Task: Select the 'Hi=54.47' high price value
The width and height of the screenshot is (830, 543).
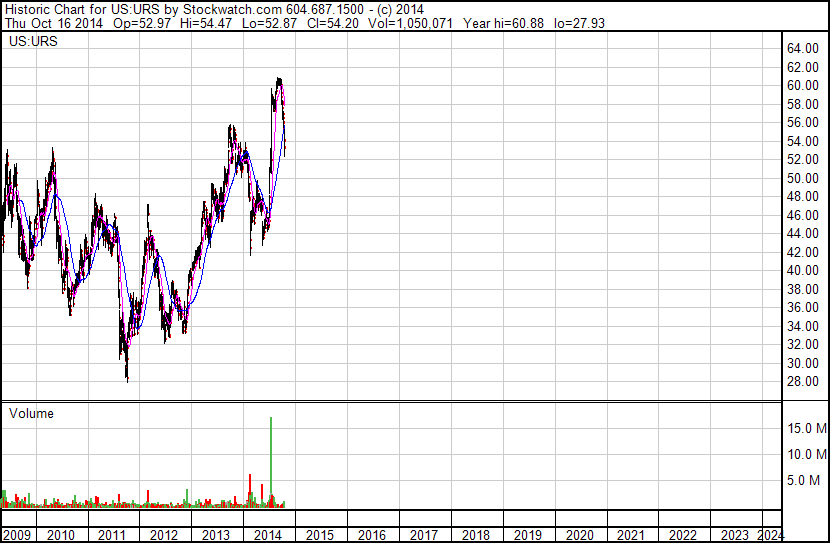Action: (x=206, y=23)
